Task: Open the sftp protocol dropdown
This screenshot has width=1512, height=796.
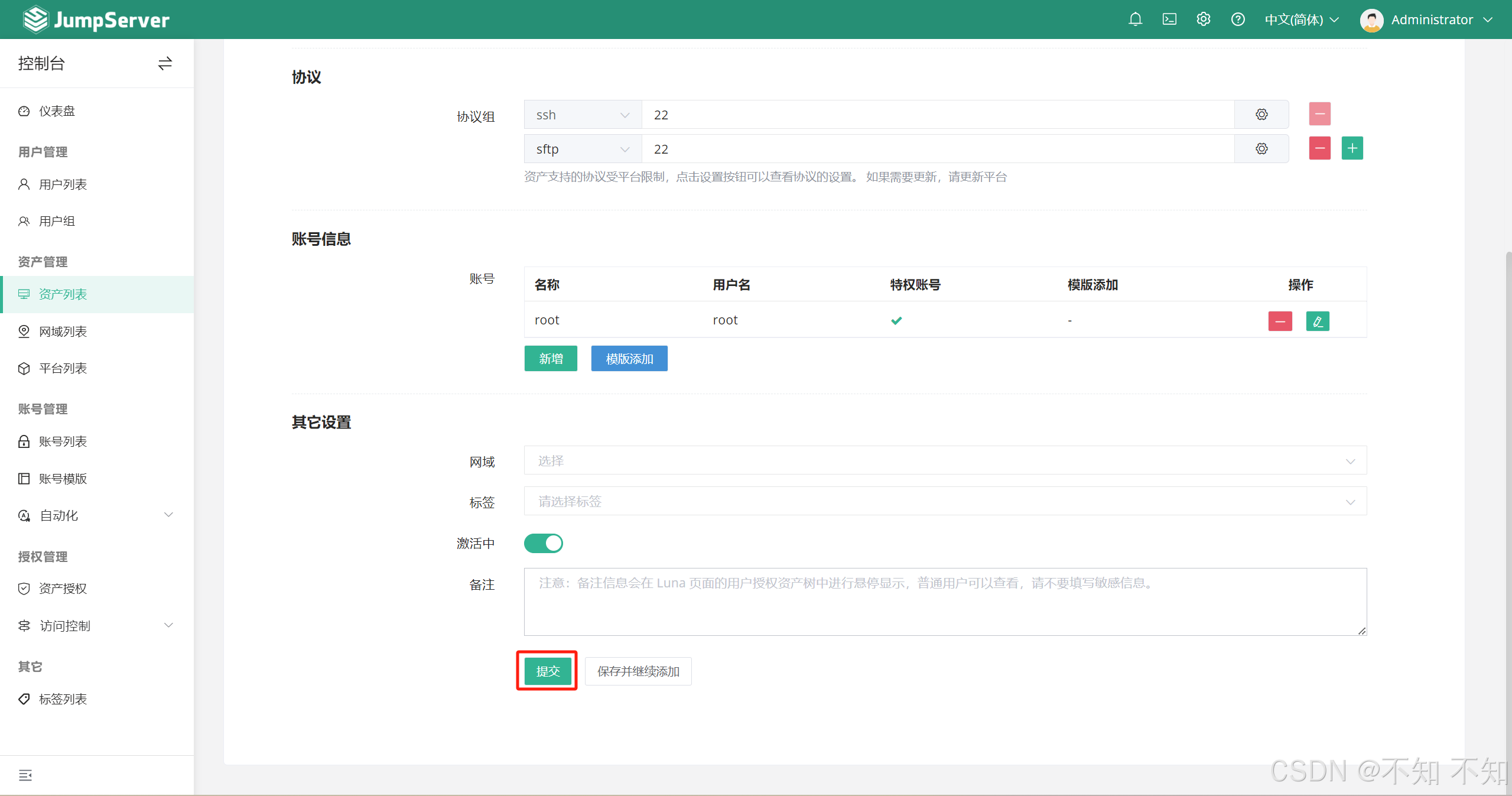Action: click(x=582, y=149)
